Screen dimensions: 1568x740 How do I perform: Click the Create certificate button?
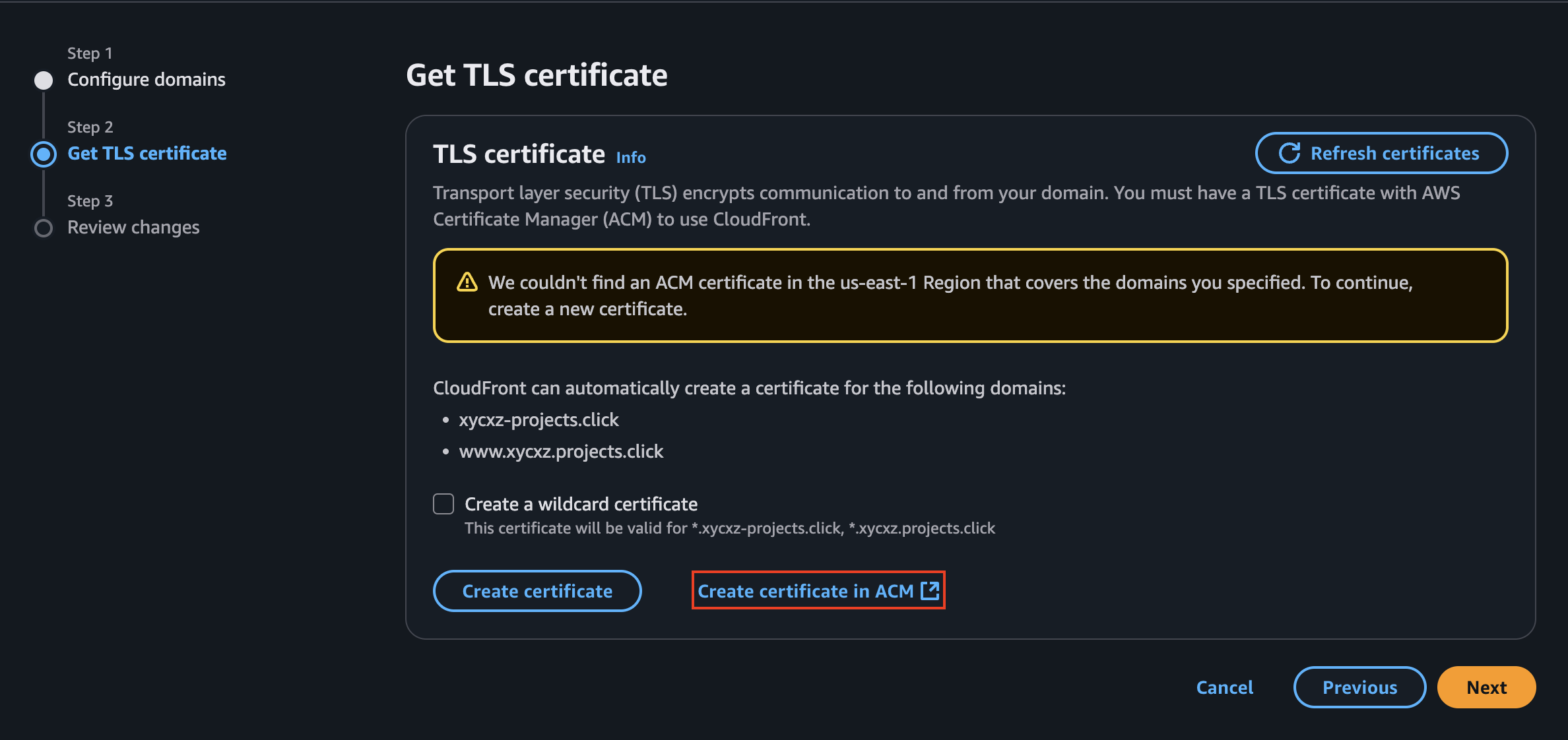(x=537, y=590)
